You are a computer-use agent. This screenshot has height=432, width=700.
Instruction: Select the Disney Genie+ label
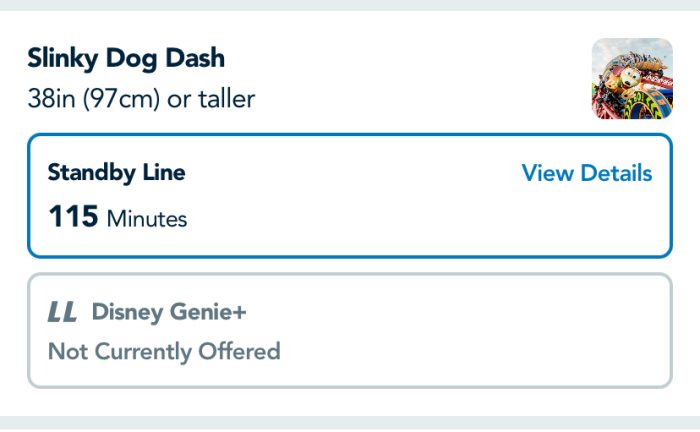[x=169, y=312]
